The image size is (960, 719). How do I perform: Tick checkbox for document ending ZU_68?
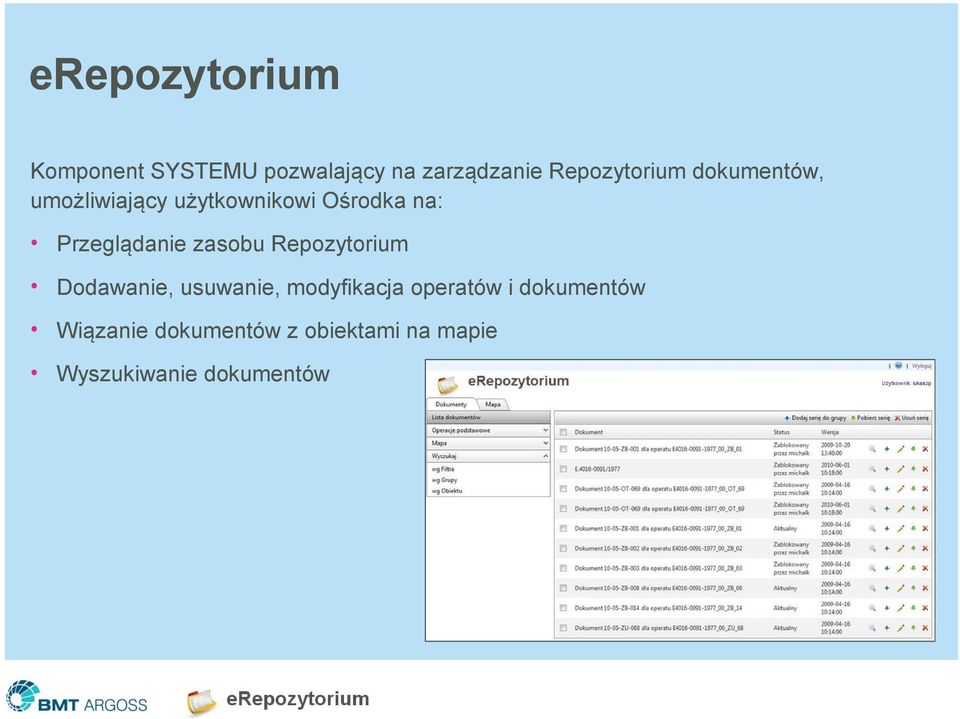click(563, 628)
